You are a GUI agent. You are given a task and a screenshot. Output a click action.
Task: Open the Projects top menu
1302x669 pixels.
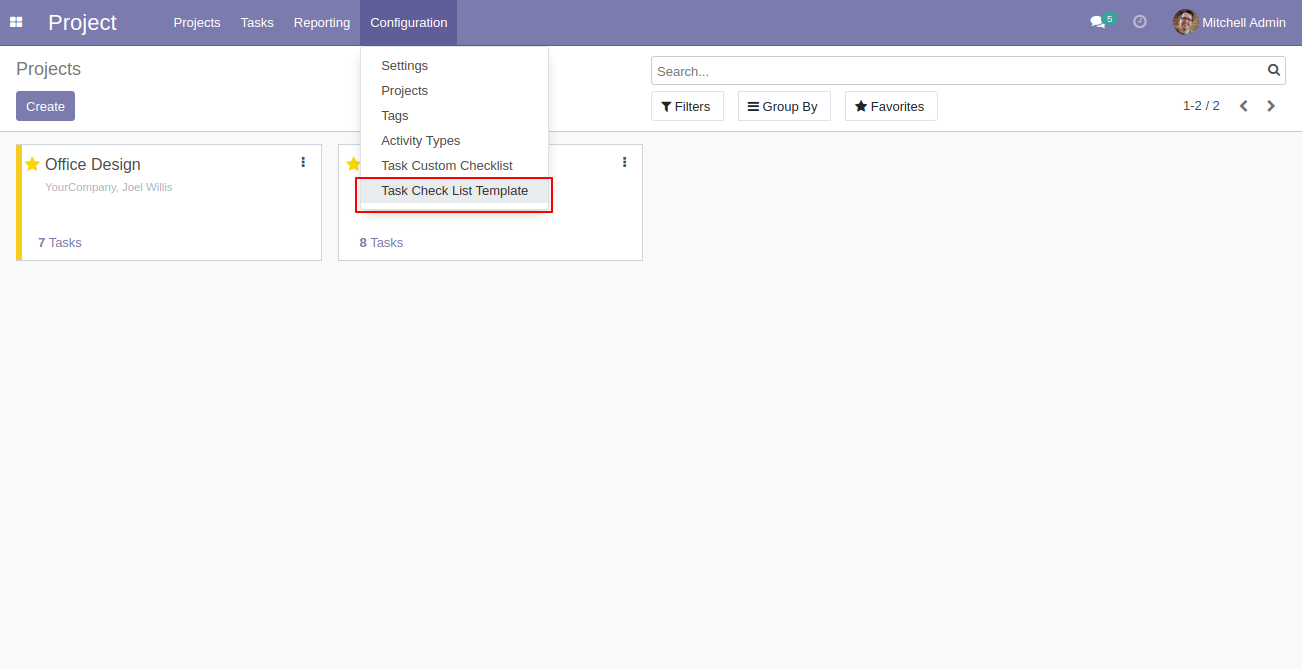click(x=197, y=22)
